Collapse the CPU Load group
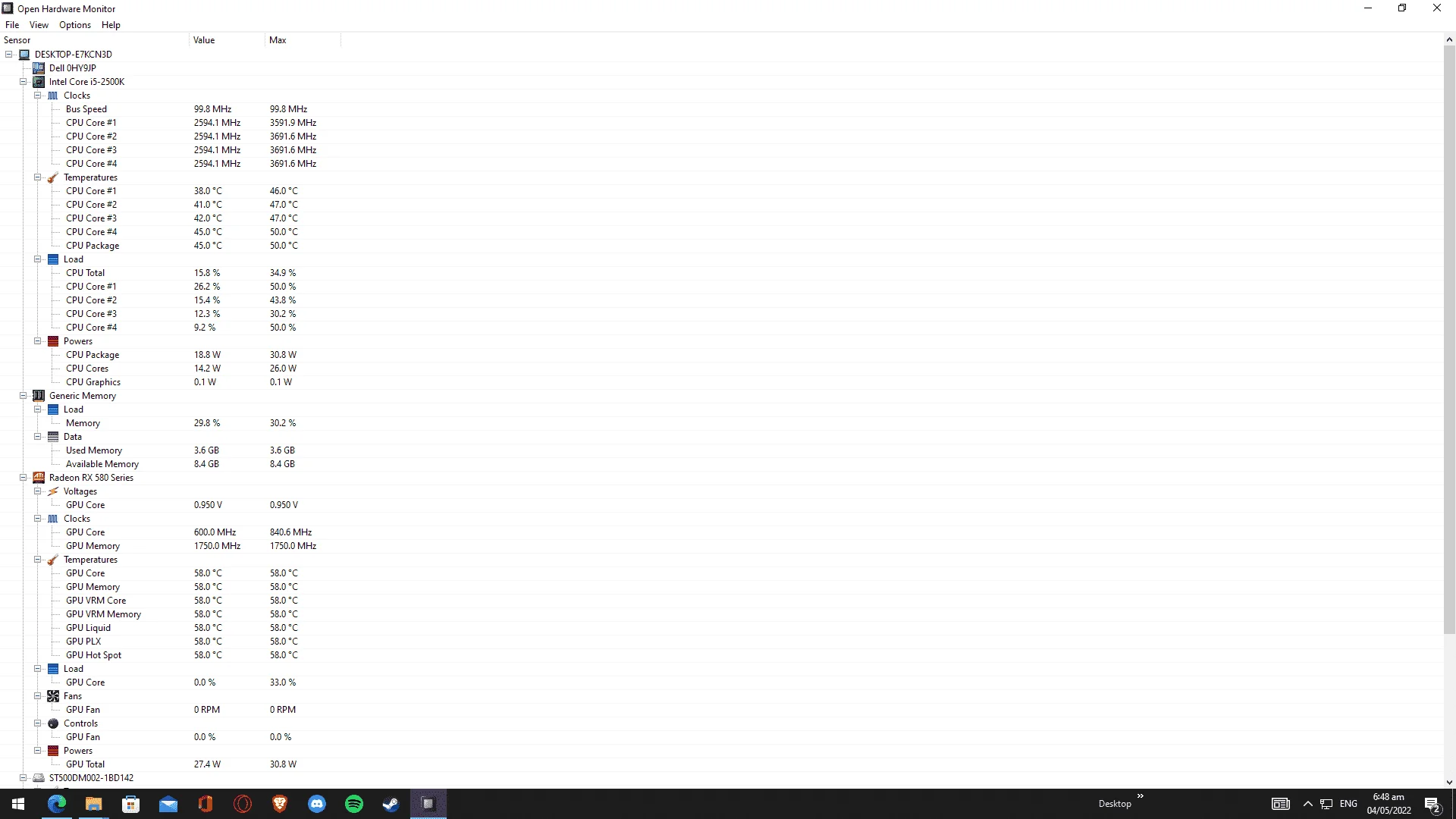This screenshot has width=1456, height=819. point(38,259)
